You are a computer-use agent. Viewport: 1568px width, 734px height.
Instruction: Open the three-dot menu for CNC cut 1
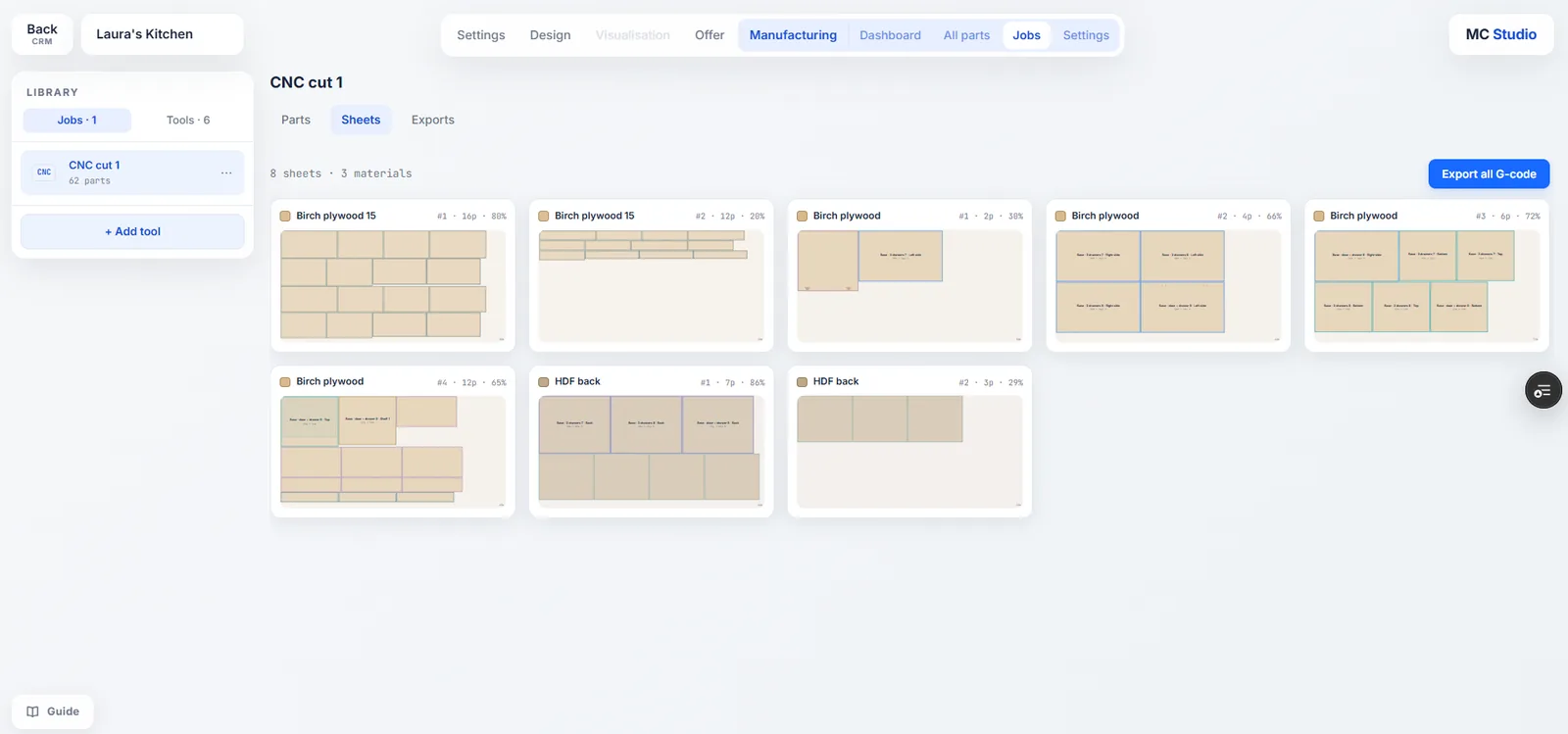(226, 172)
